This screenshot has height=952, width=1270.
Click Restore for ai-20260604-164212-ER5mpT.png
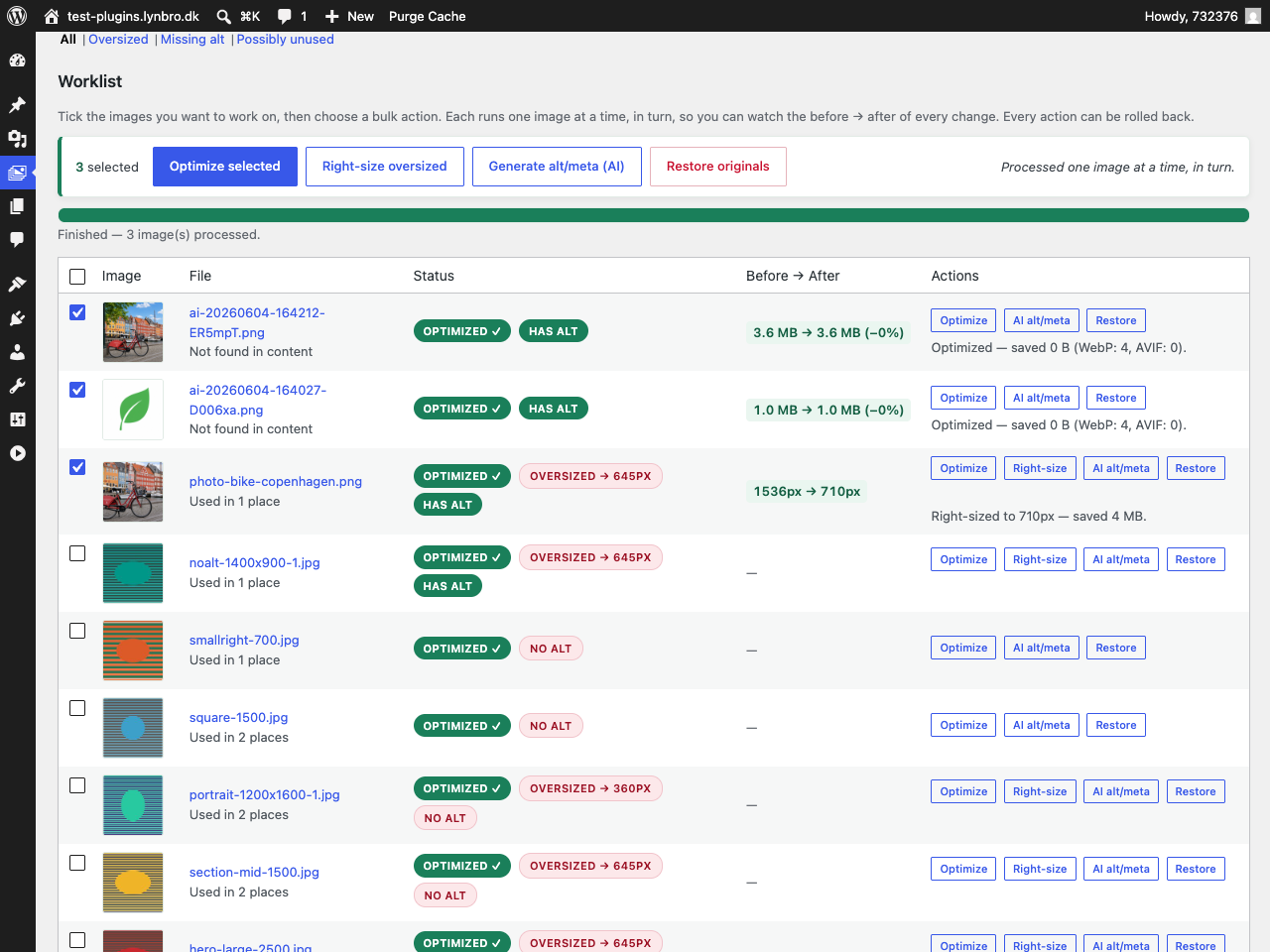[x=1116, y=320]
